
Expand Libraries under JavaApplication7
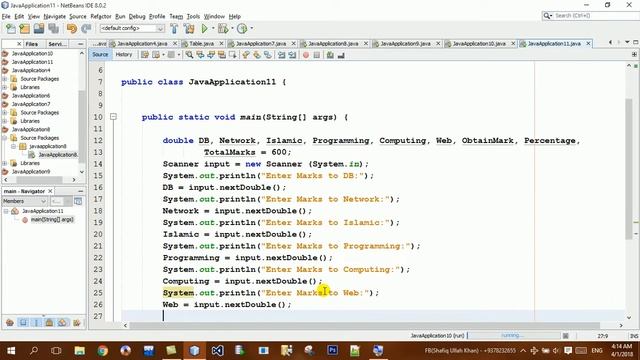pos(5,121)
